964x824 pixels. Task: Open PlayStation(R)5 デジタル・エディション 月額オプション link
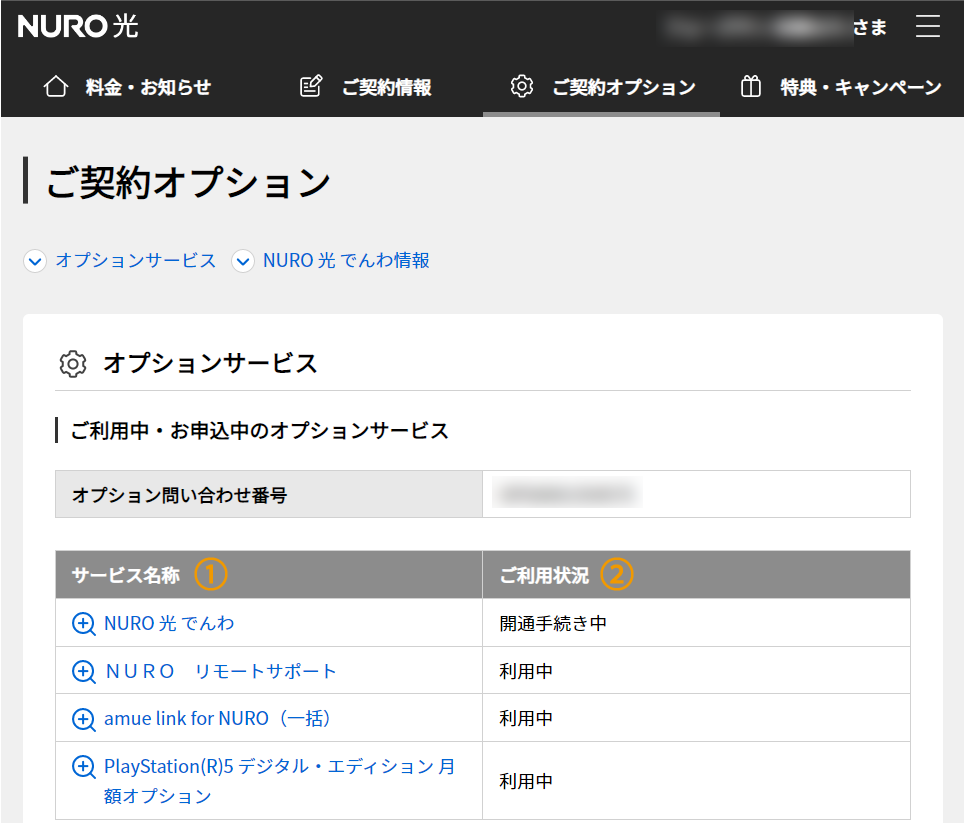tap(279, 781)
